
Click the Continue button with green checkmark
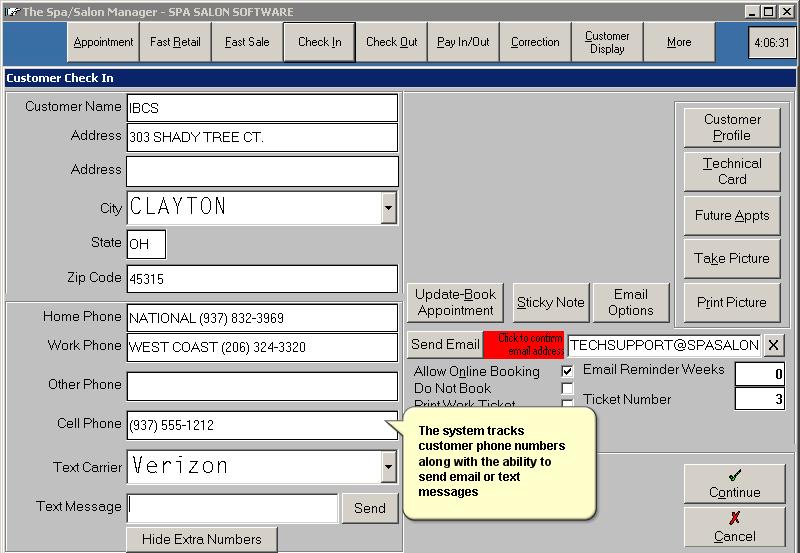[734, 484]
